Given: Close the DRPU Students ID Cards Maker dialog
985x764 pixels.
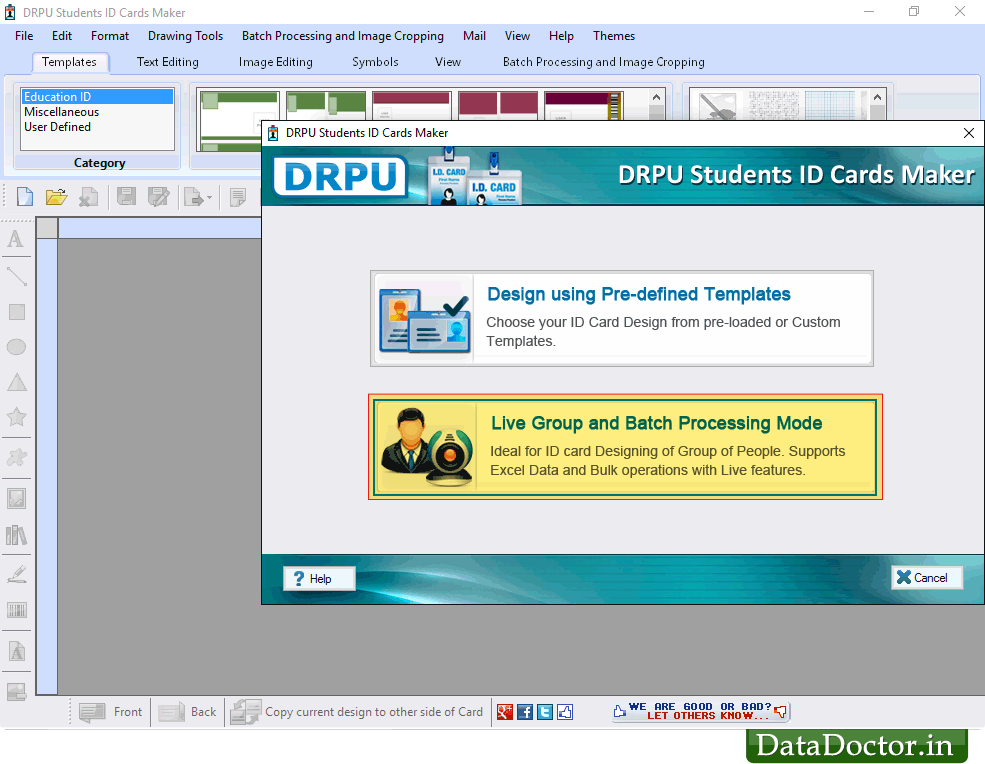Looking at the screenshot, I should (969, 133).
